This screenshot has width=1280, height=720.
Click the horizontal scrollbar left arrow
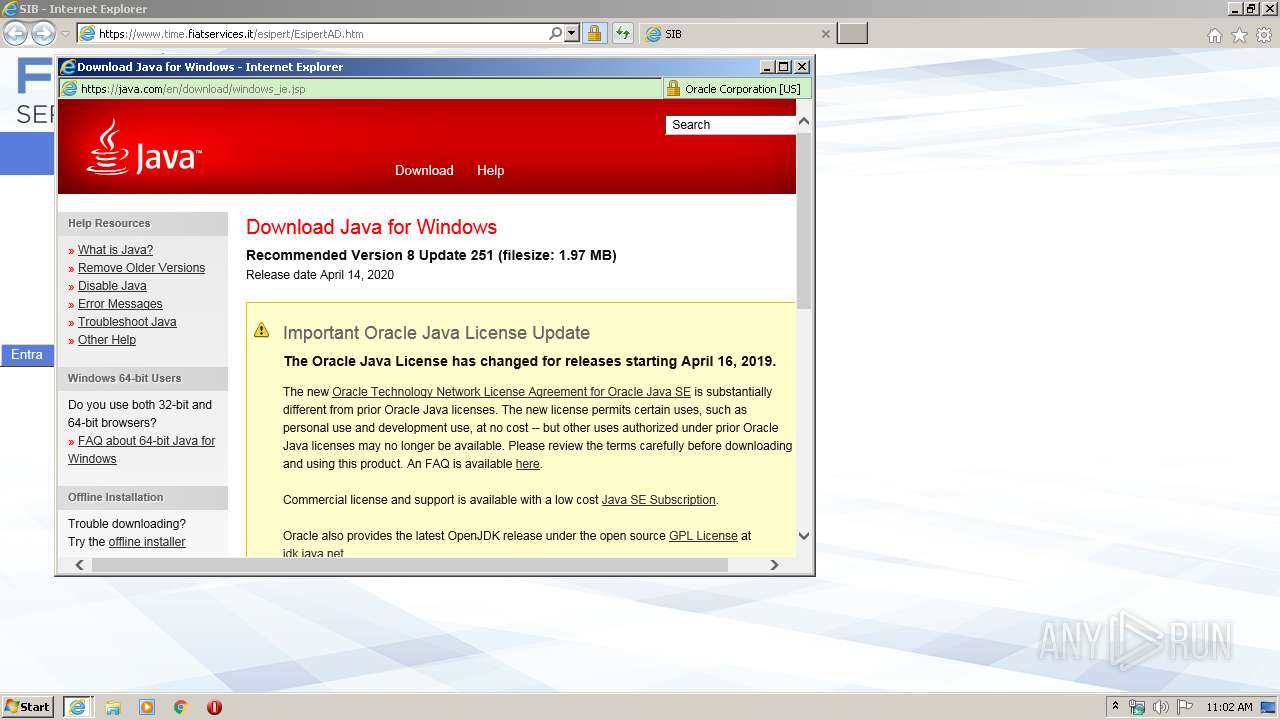[80, 565]
